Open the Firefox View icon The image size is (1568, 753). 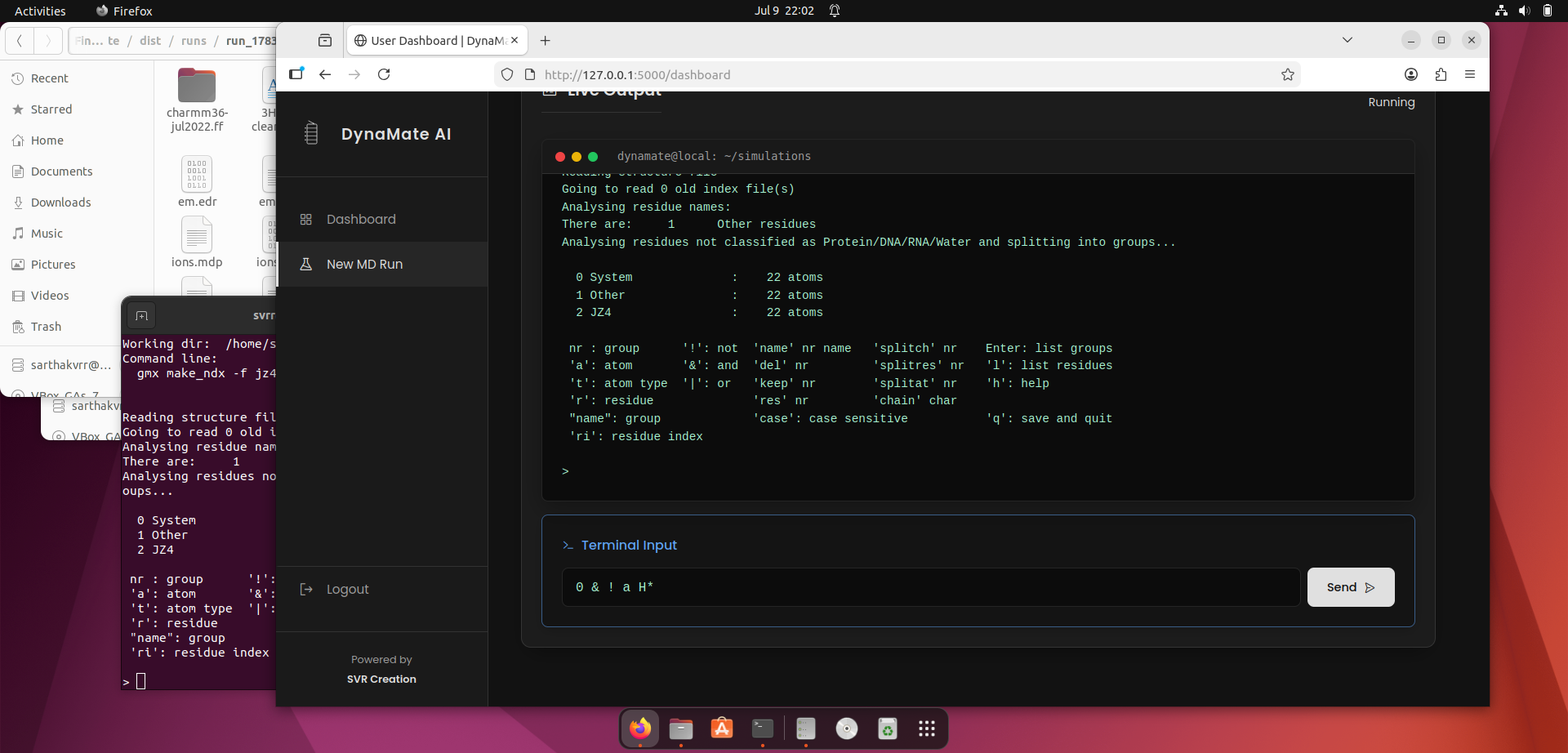point(325,40)
